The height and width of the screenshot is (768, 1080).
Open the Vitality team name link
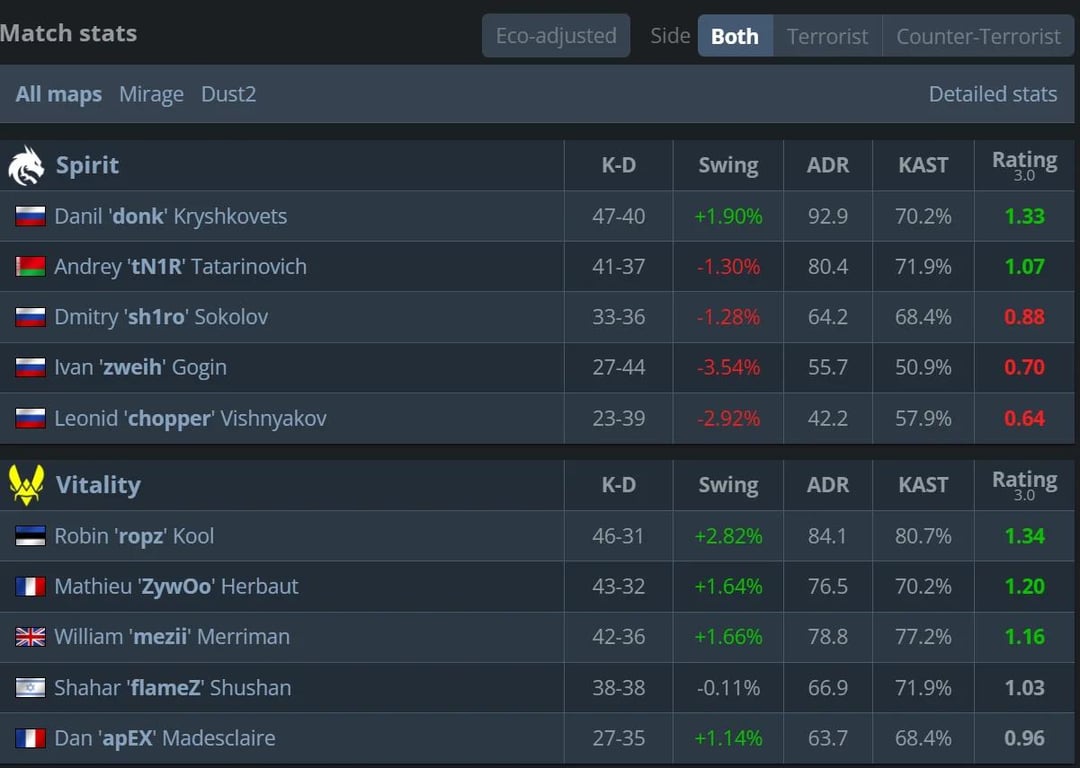coord(98,485)
